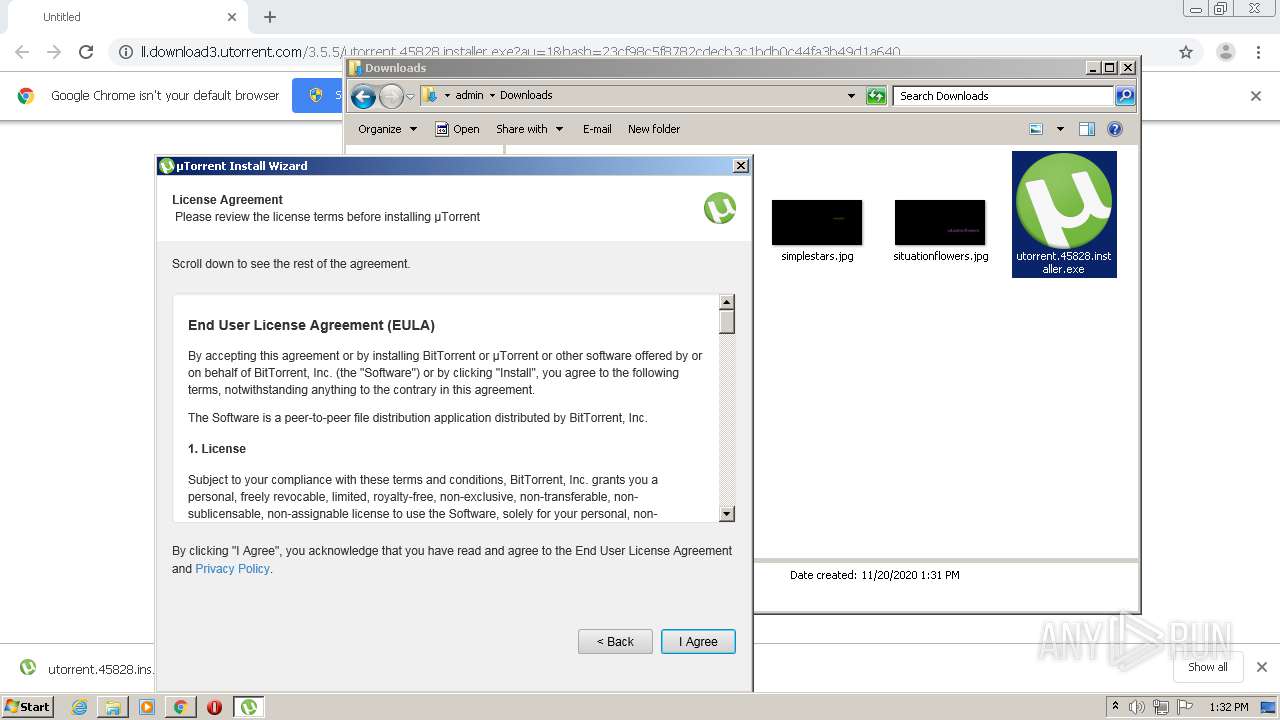Click the Opera icon in taskbar

pyautogui.click(x=214, y=707)
